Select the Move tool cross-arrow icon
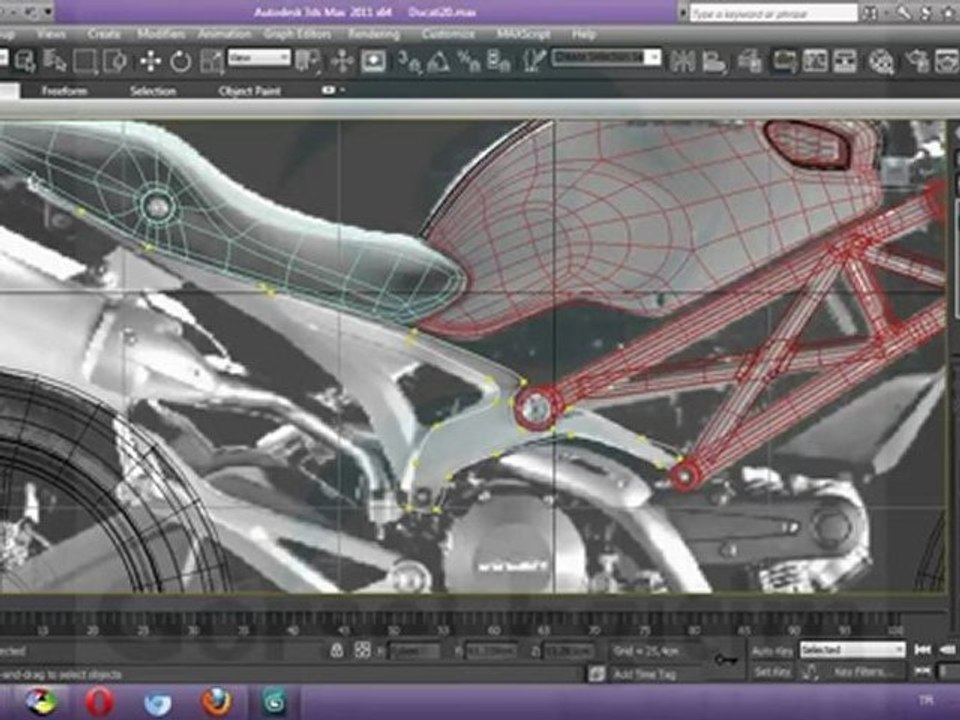This screenshot has height=720, width=960. (x=150, y=61)
